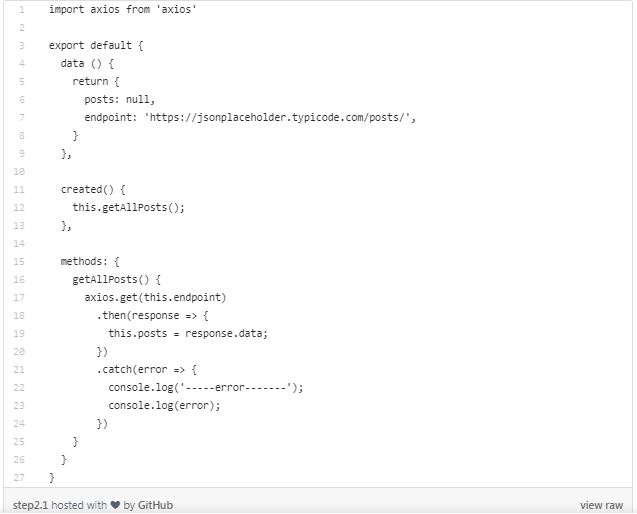Click line number 27
Screen dimensions: 637x514
pyautogui.click(x=20, y=477)
